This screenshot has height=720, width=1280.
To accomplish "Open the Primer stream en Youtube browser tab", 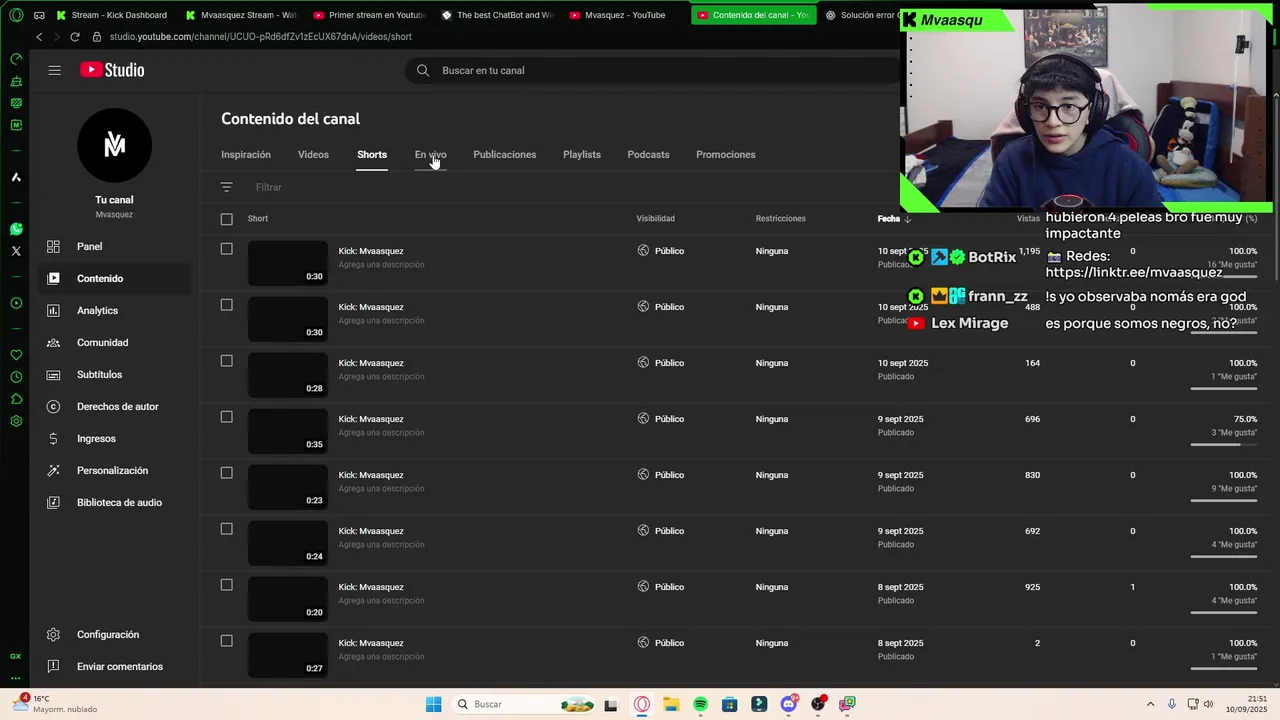I will [368, 15].
